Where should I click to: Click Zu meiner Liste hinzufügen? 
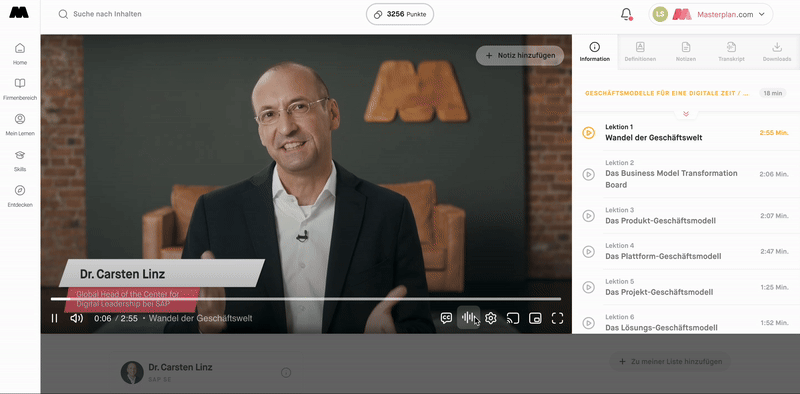click(x=670, y=361)
